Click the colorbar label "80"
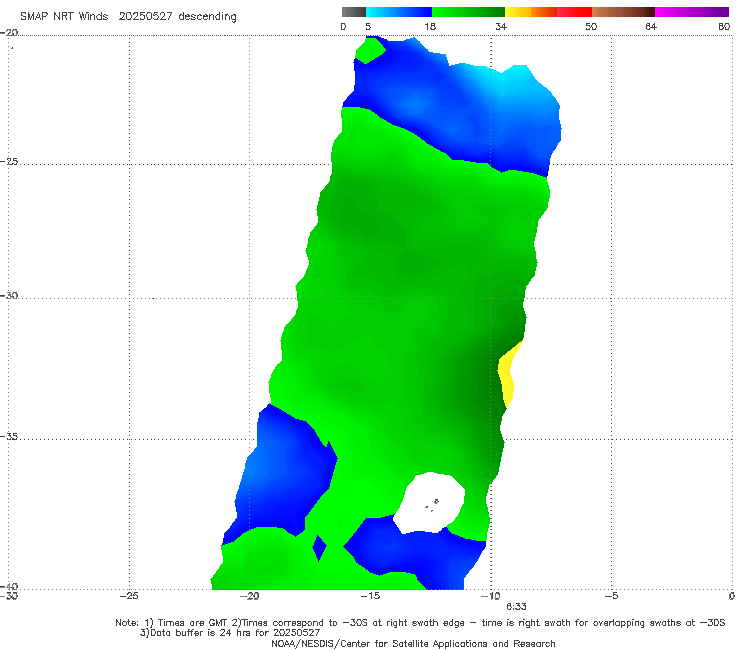The width and height of the screenshot is (740, 650). point(724,27)
